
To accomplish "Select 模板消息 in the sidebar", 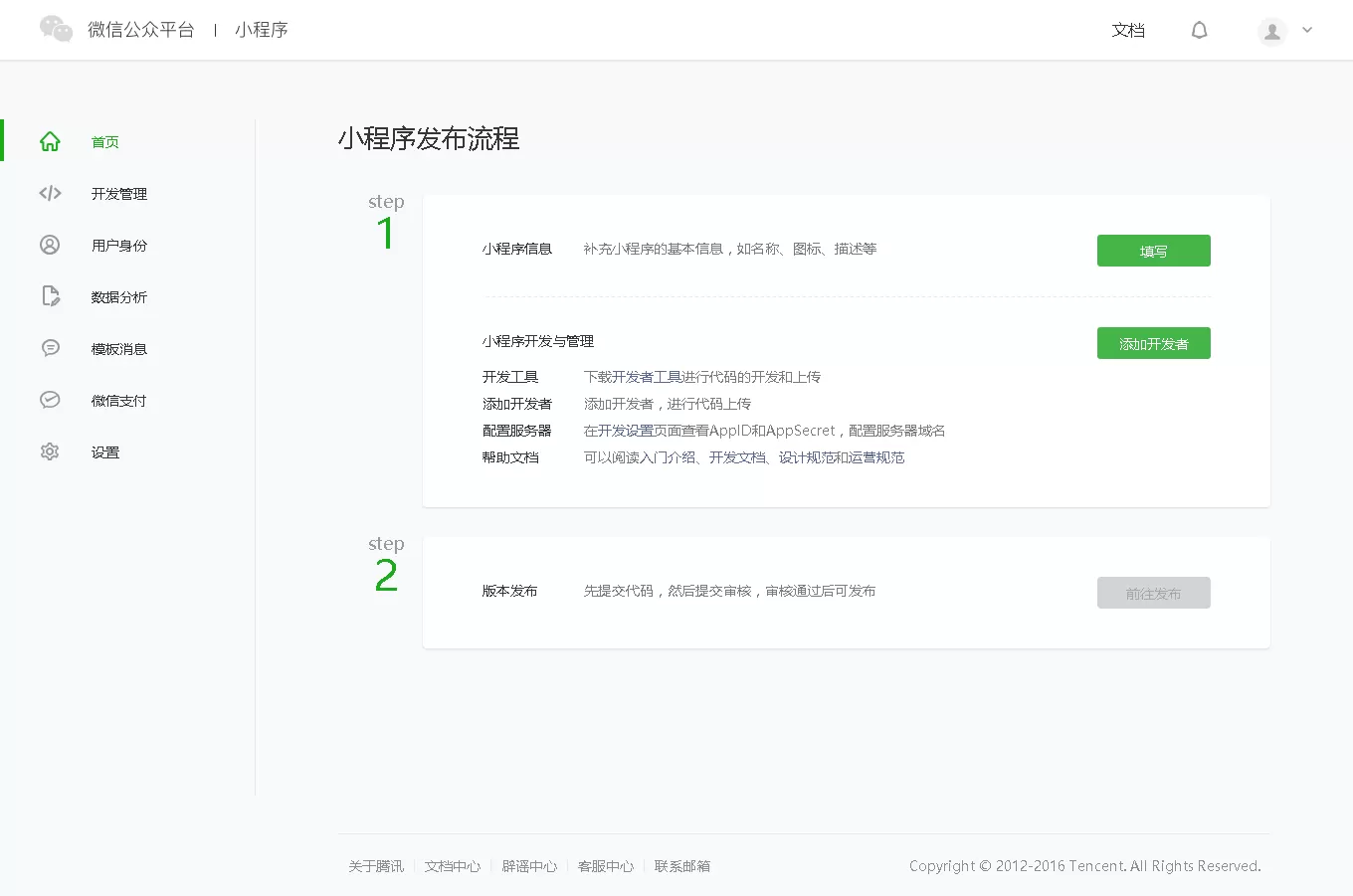I will pos(119,349).
